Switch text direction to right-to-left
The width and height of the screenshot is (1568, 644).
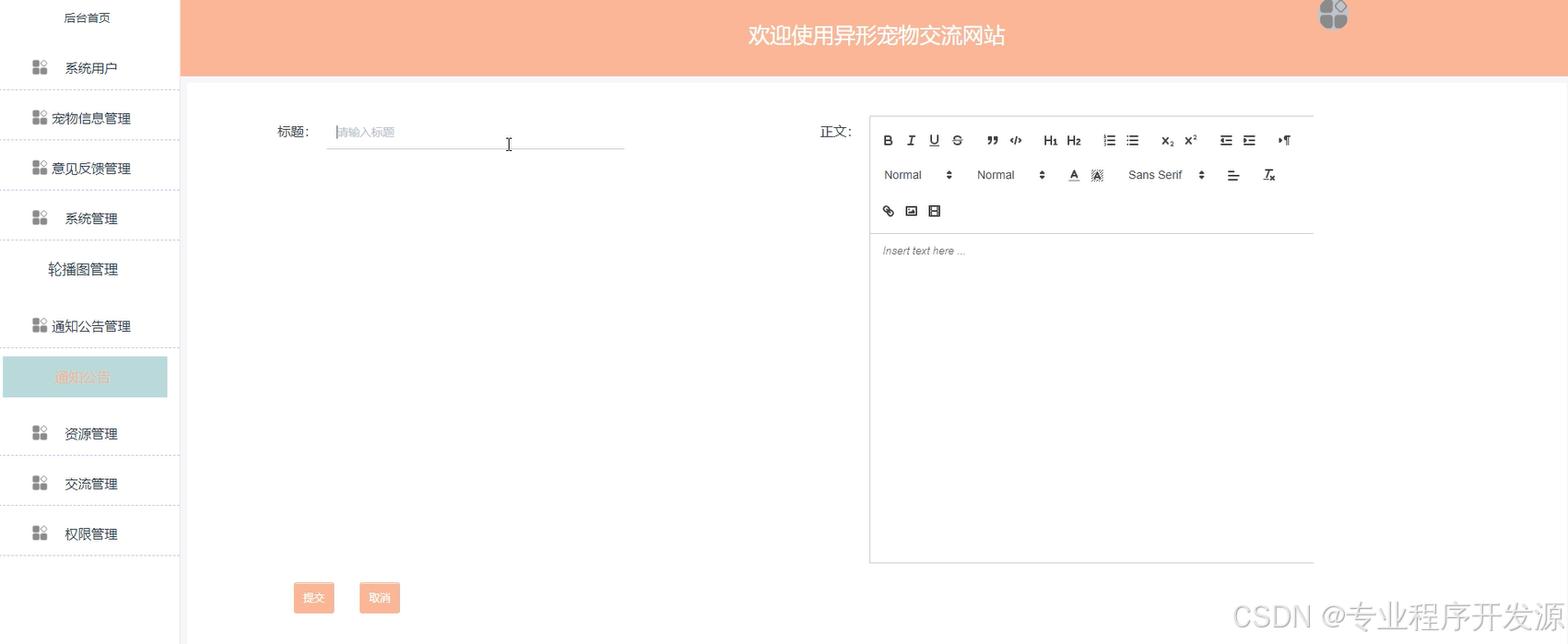point(1284,141)
